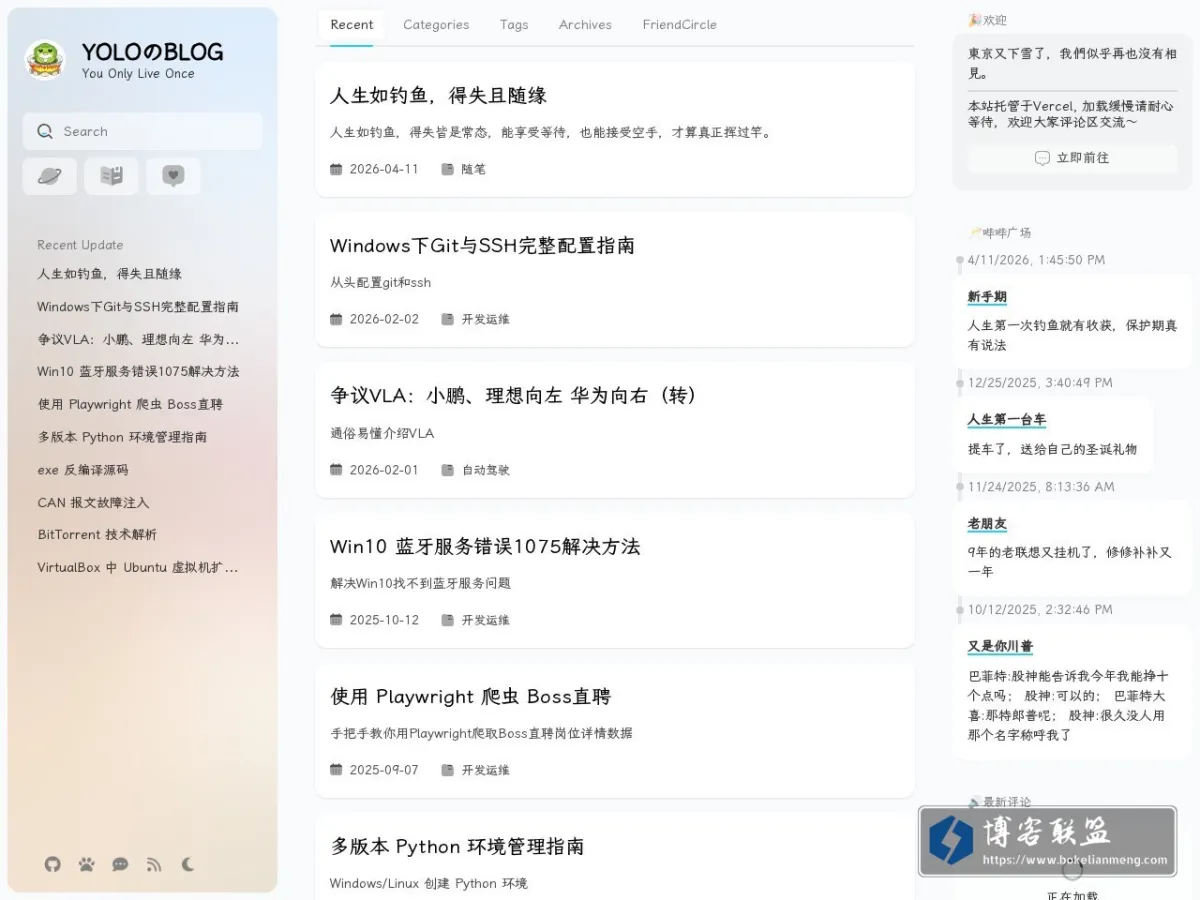
Task: Open the YOLOのBLOG site title
Action: pos(152,52)
